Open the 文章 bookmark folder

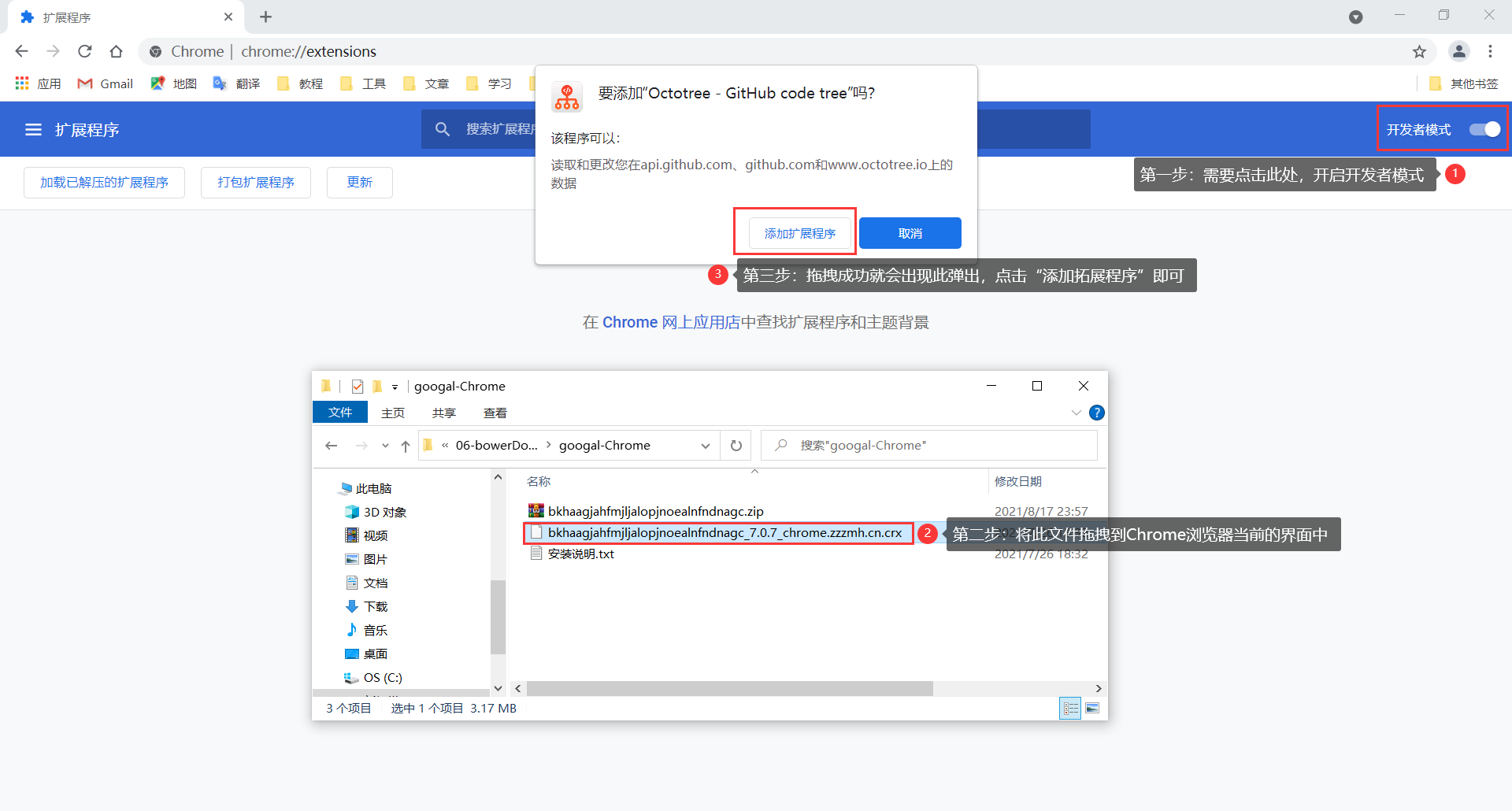[x=426, y=83]
